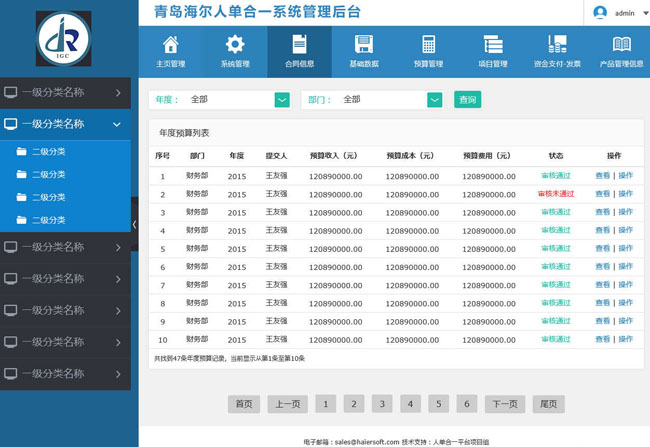Viewport: 650px width, 447px height.
Task: Go to pagination page 6
Action: (467, 404)
